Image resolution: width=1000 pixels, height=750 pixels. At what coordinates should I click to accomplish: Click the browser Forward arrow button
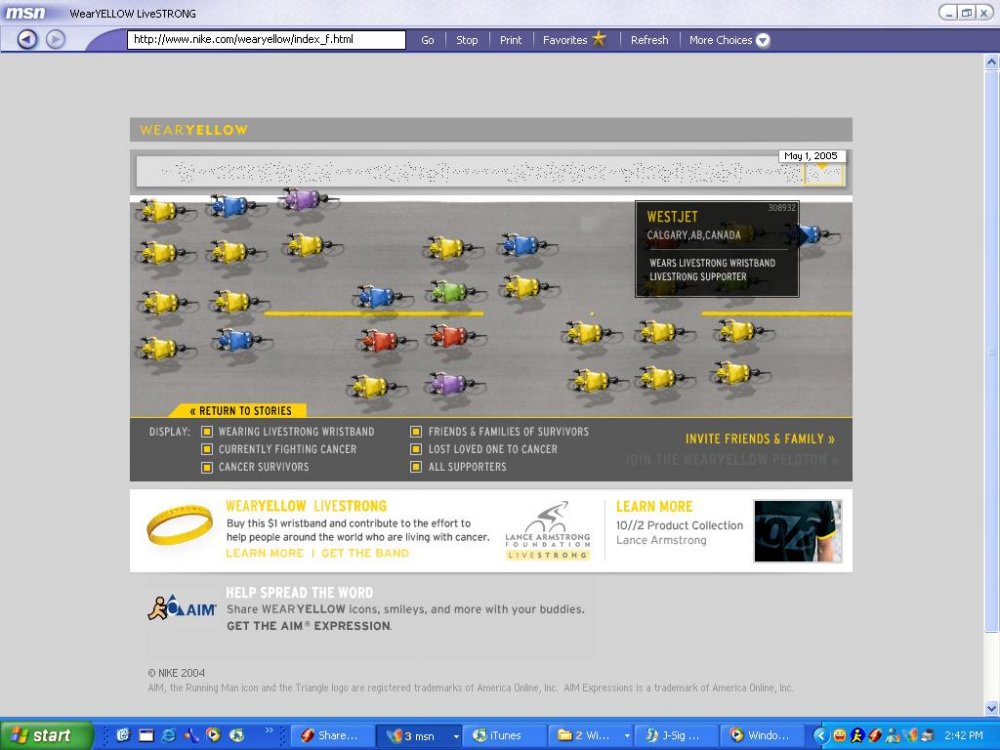[56, 40]
